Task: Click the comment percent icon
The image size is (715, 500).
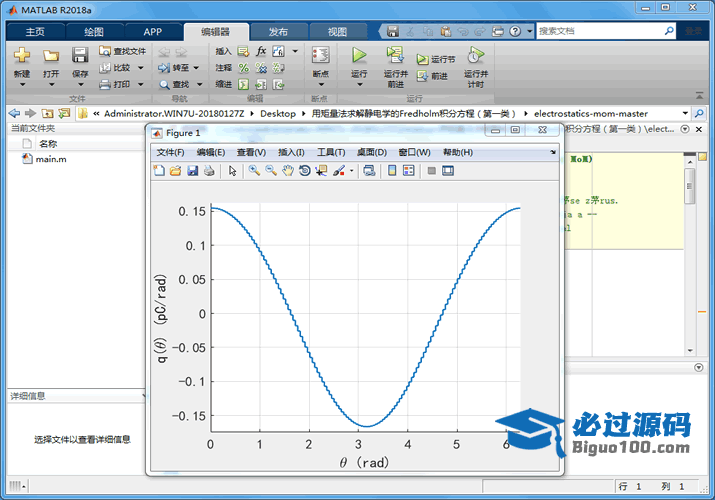Action: tap(244, 68)
